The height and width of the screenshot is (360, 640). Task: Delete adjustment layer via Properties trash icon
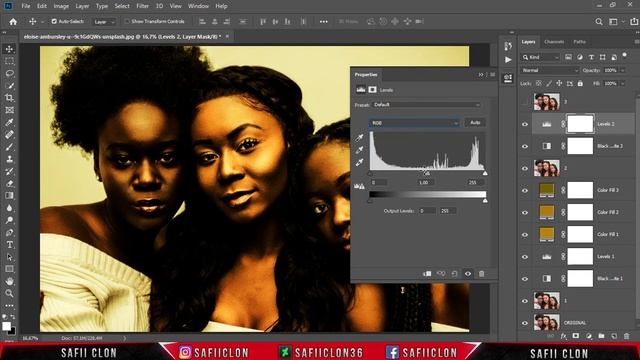click(x=482, y=274)
